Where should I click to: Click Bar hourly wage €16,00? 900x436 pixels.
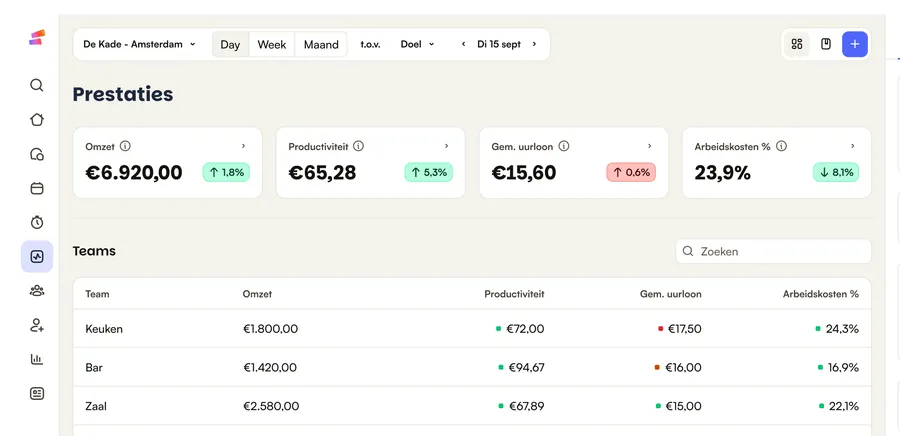(683, 368)
